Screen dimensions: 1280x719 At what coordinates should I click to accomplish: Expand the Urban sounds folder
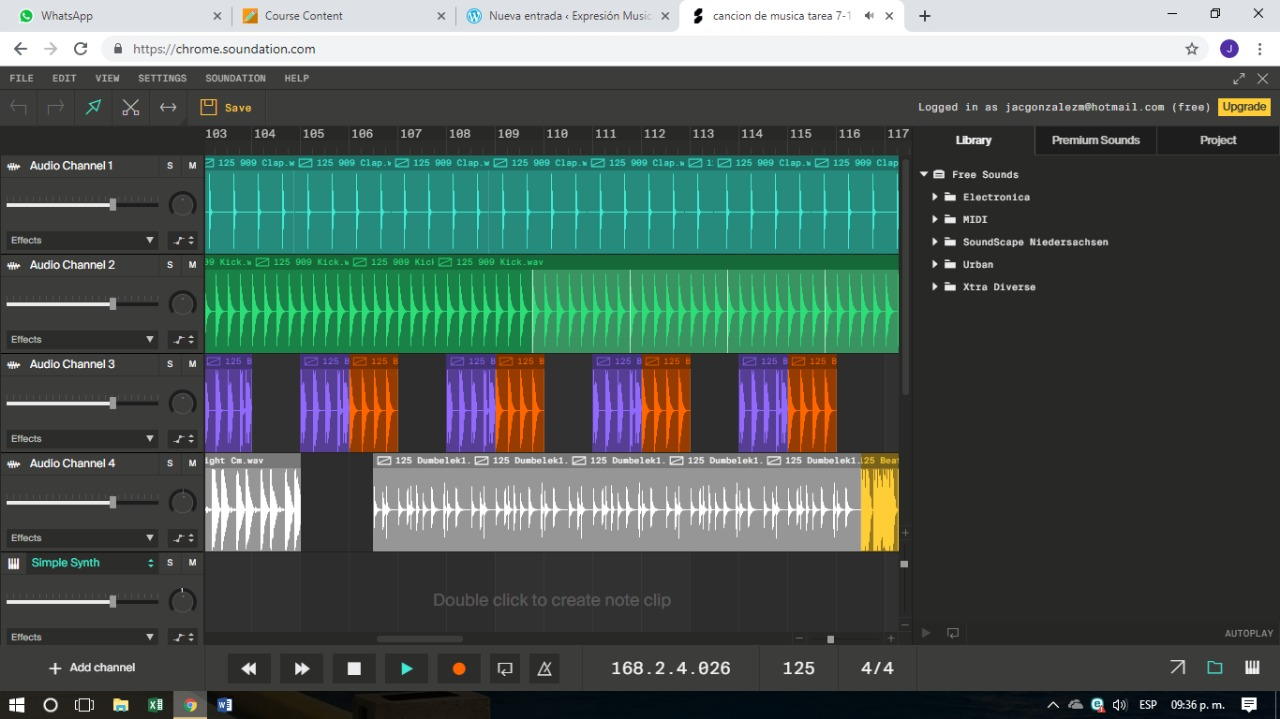pos(935,264)
